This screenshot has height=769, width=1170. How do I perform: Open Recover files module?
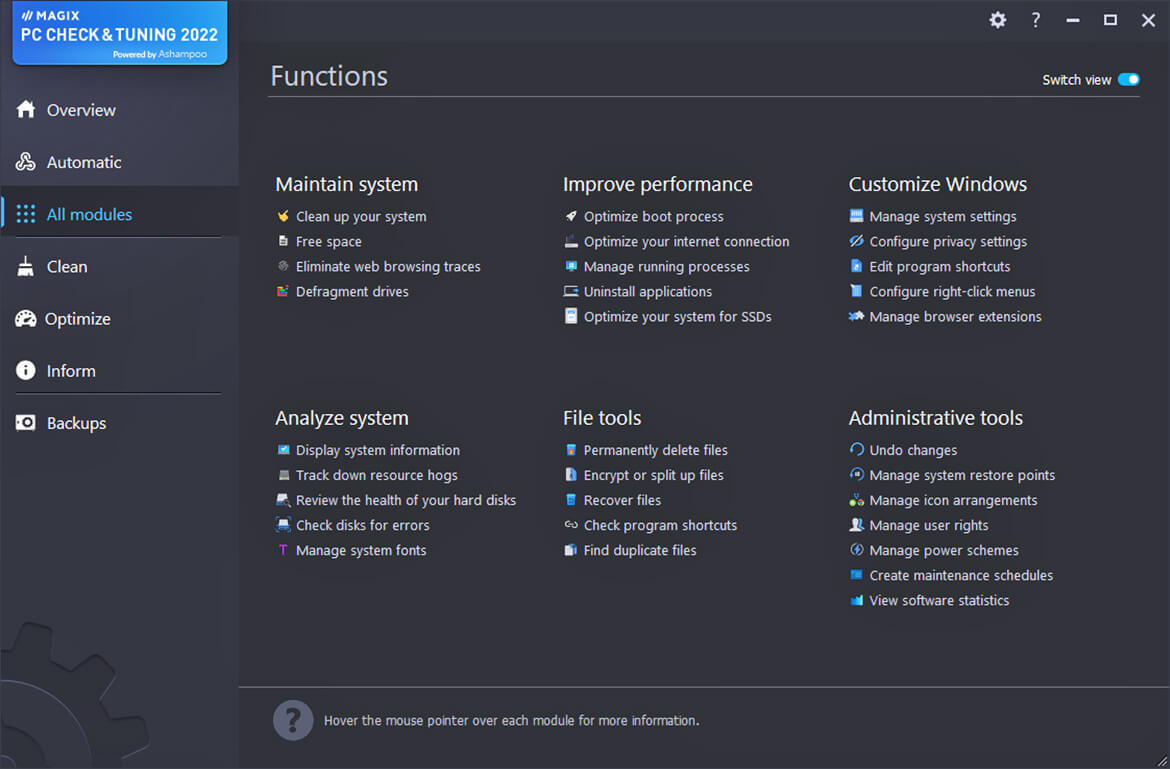622,500
